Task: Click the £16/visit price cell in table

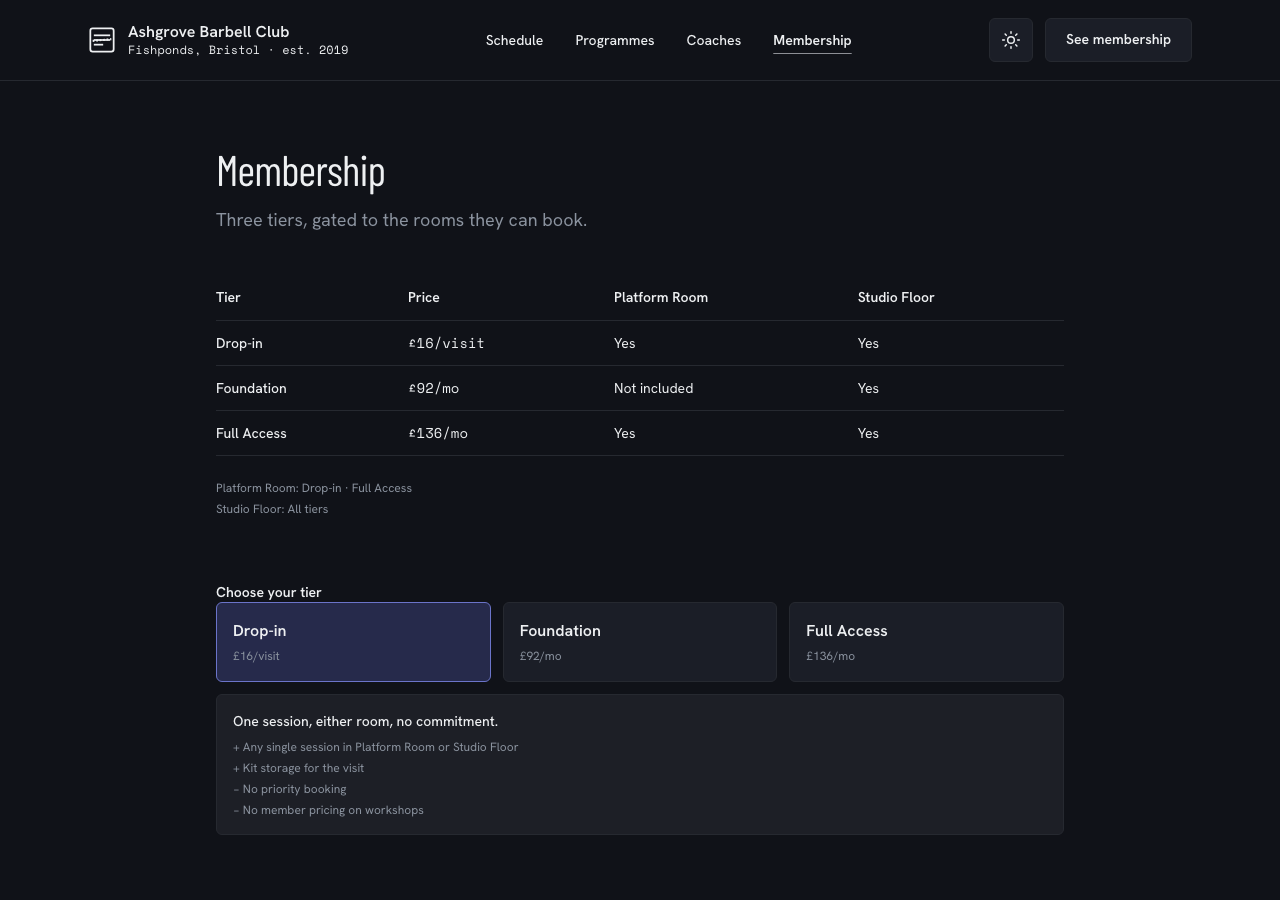Action: 446,343
